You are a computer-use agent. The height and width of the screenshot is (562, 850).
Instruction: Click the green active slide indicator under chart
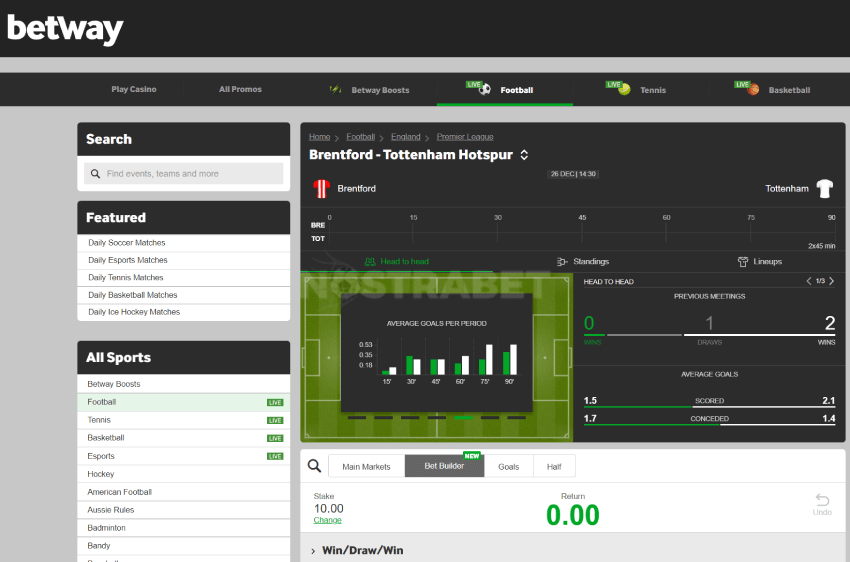pos(463,418)
